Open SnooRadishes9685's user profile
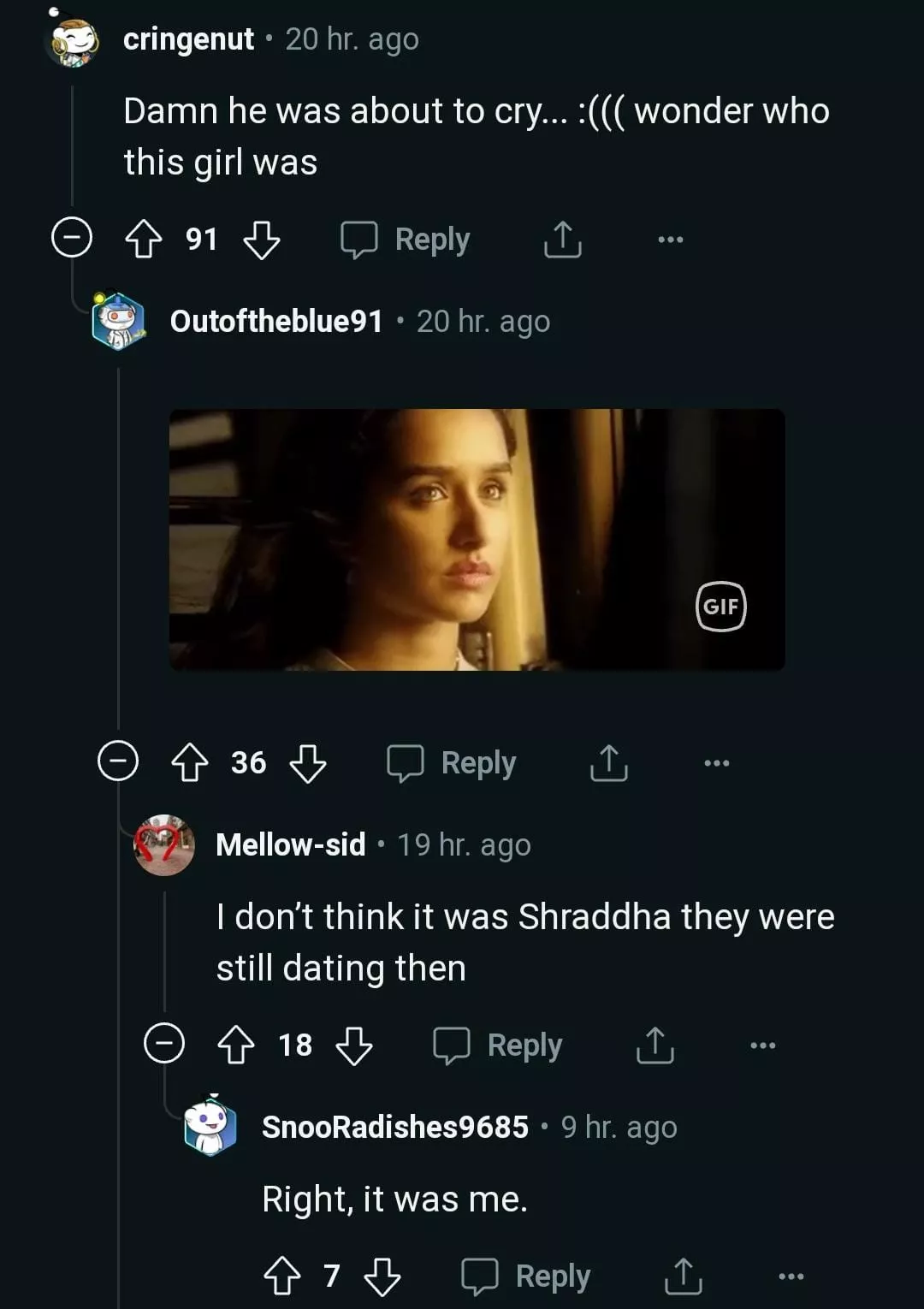 [x=395, y=1127]
